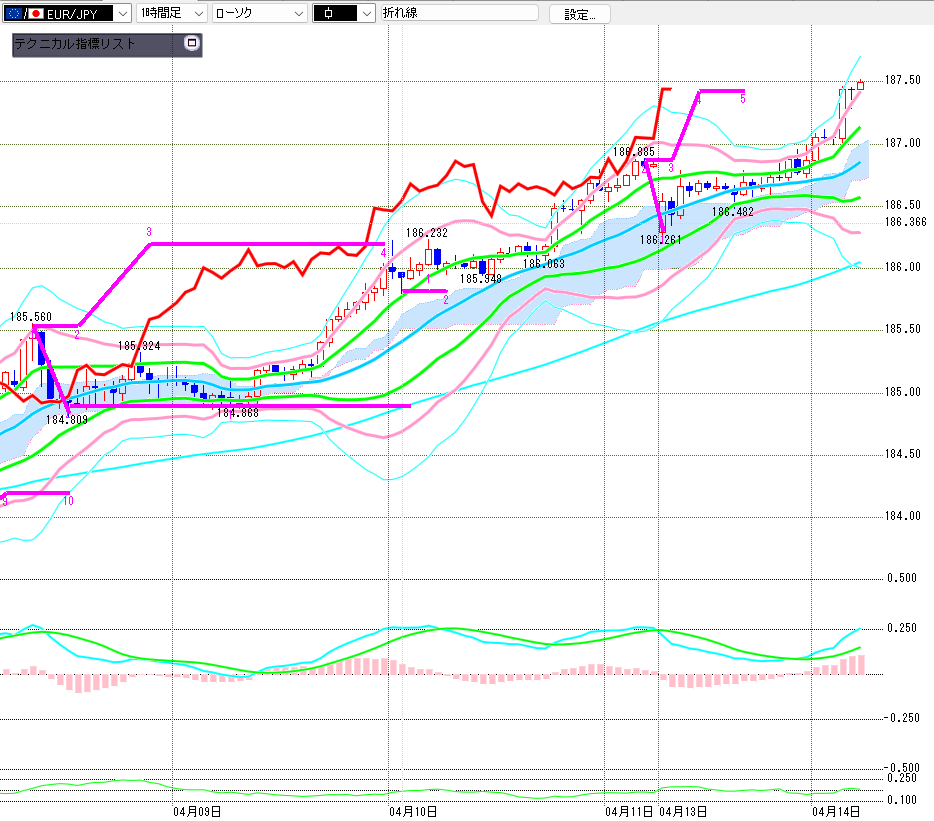Click the square icon on テクニカル指標リスト panel
934x821 pixels.
192,44
